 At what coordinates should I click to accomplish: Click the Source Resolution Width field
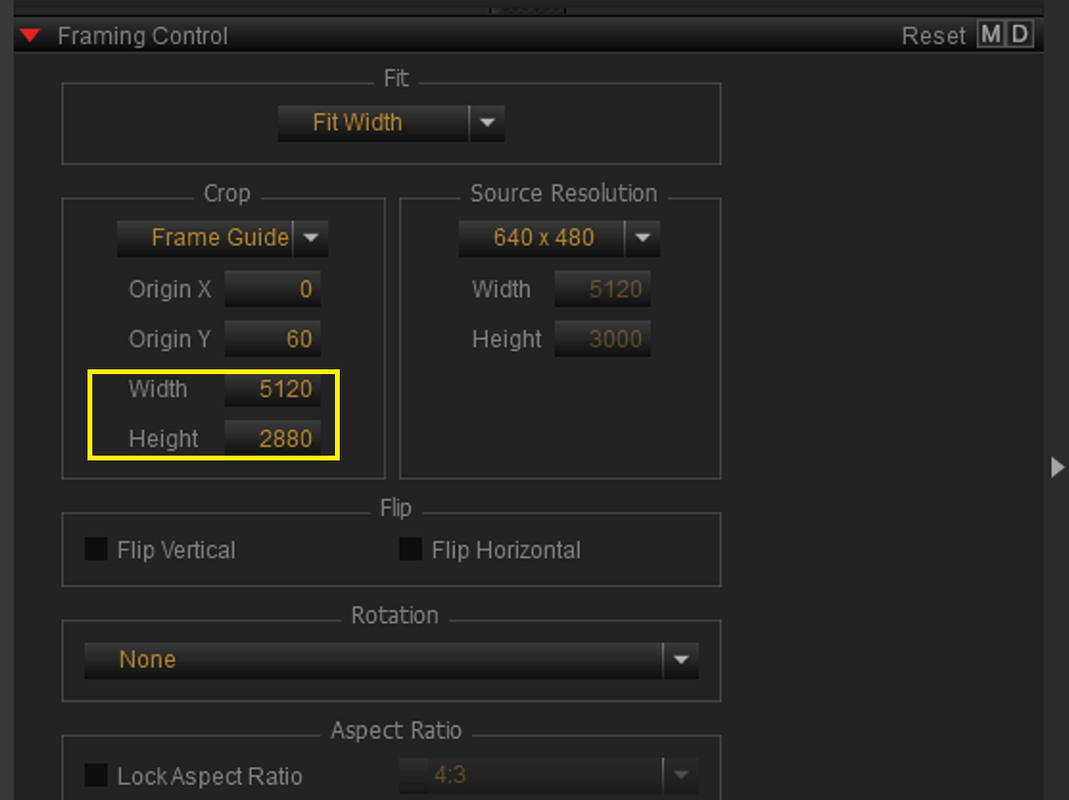point(603,289)
